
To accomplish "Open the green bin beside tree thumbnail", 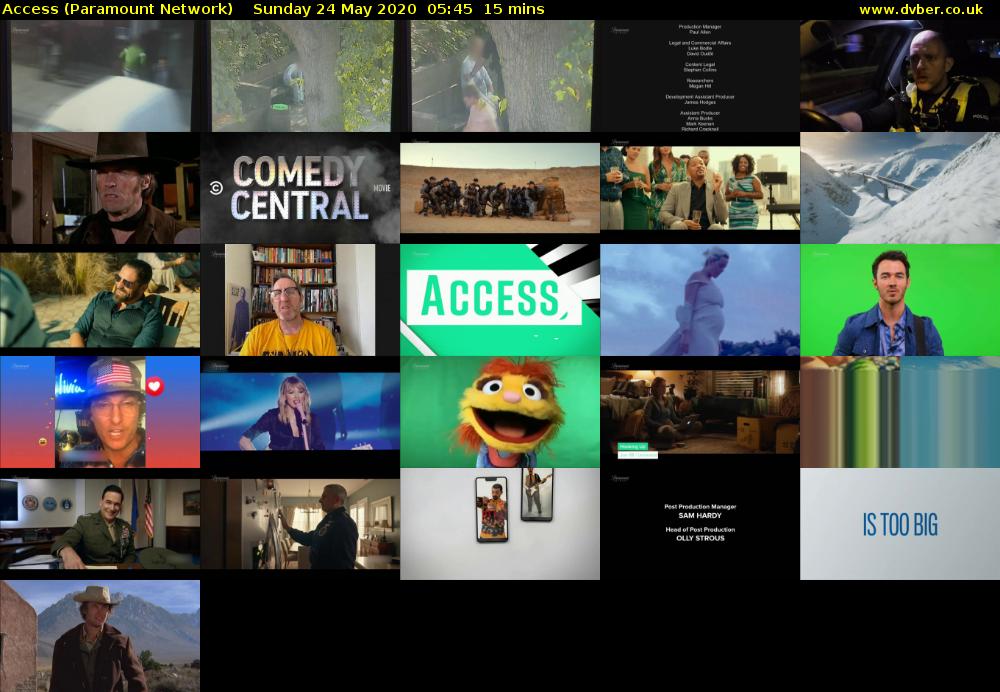I will click(x=300, y=76).
